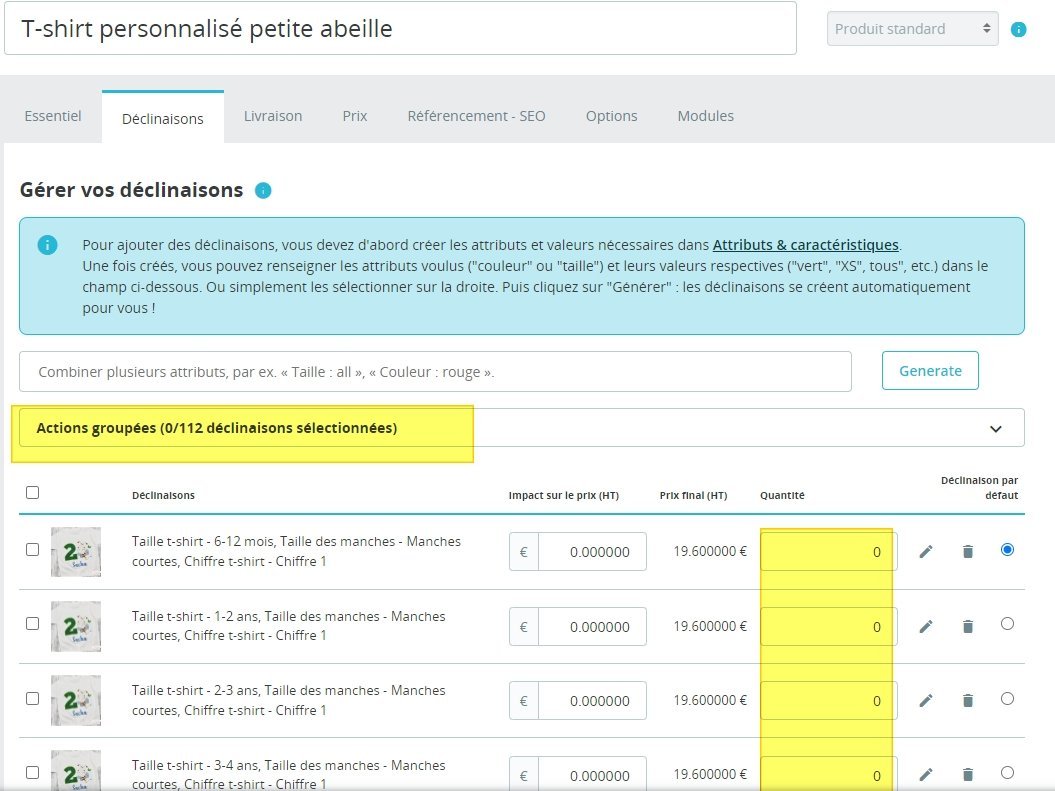Click price impact field for 3-4 ans row
The width and height of the screenshot is (1055, 791).
click(592, 775)
